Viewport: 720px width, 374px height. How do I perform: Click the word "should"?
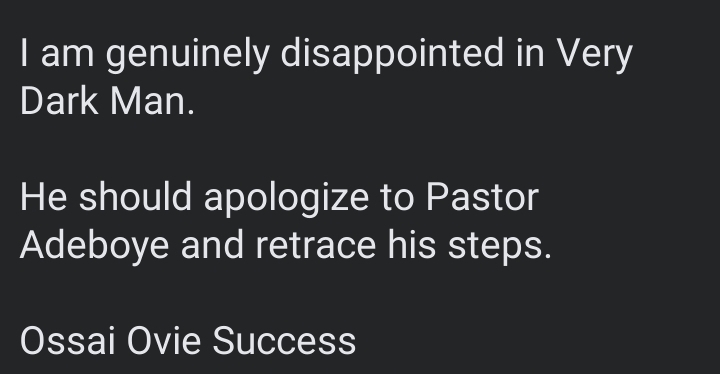tap(135, 197)
